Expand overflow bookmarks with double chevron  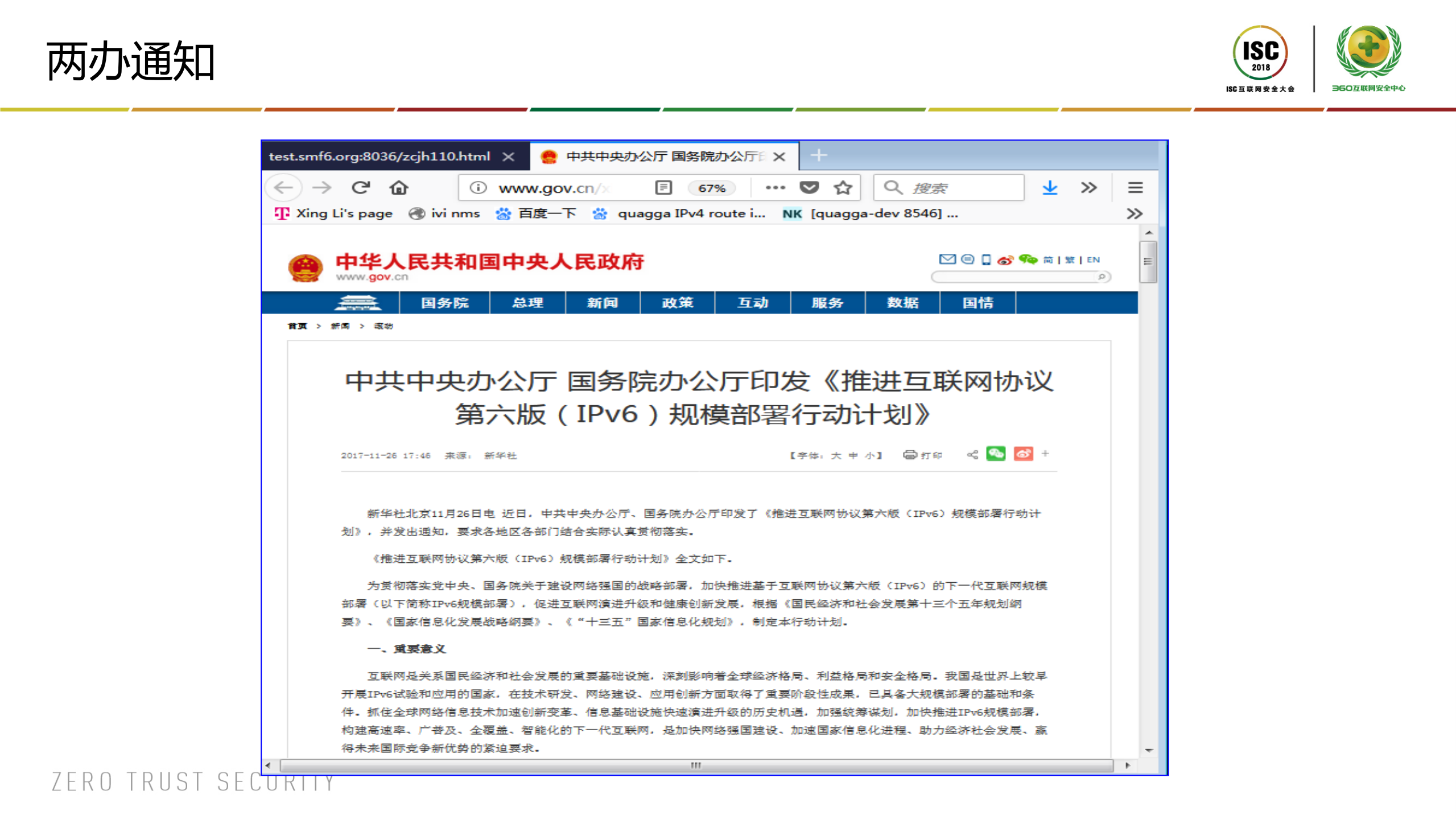point(1136,213)
